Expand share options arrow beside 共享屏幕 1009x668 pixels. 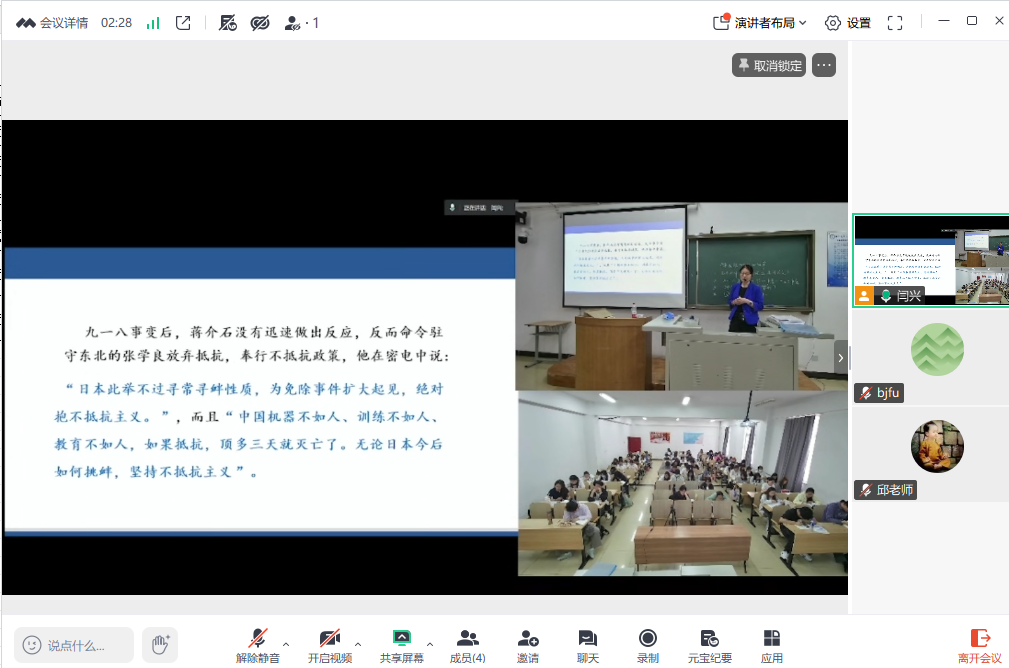430,644
